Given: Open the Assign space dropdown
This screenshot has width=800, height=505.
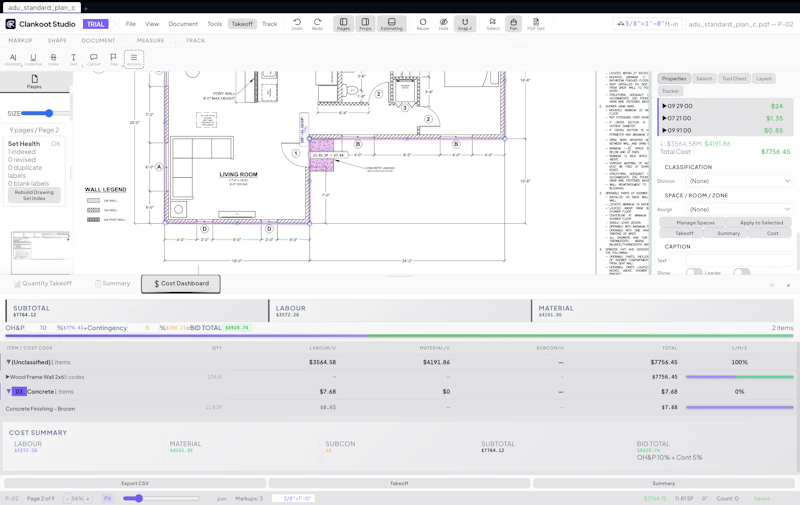Looking at the screenshot, I should [x=739, y=209].
